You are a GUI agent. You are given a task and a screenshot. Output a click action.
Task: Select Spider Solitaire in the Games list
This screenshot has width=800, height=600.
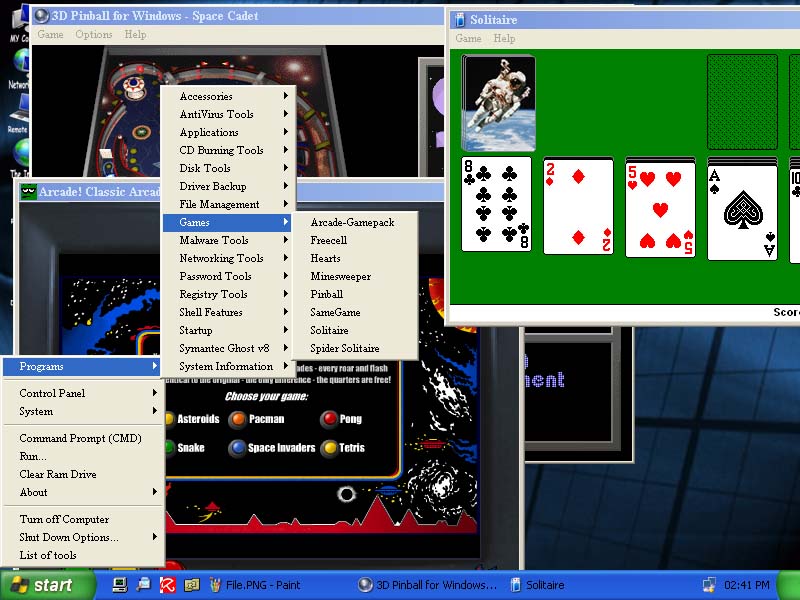345,348
